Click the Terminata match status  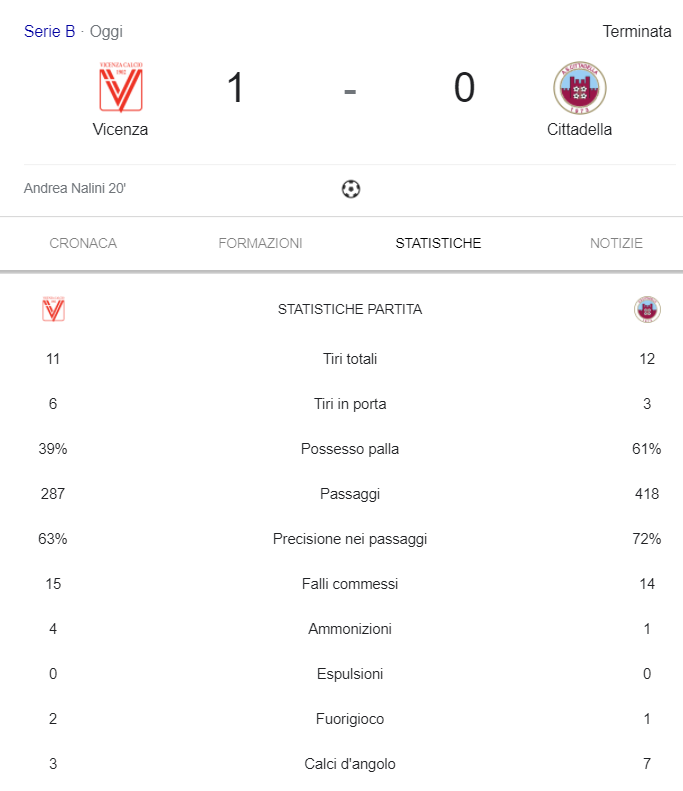[637, 31]
